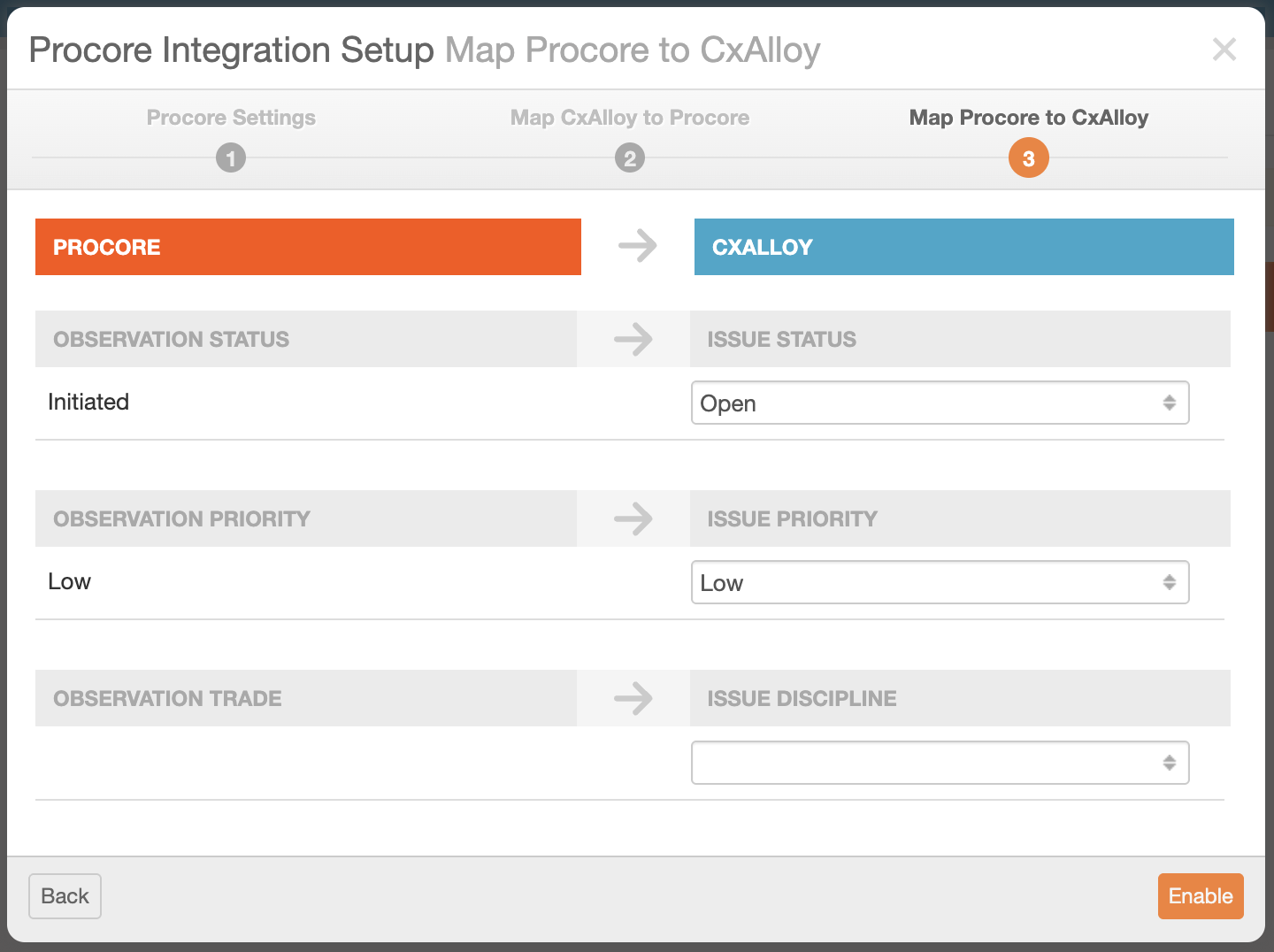The height and width of the screenshot is (952, 1274).
Task: Click the PROCORE orange header
Action: coord(308,247)
